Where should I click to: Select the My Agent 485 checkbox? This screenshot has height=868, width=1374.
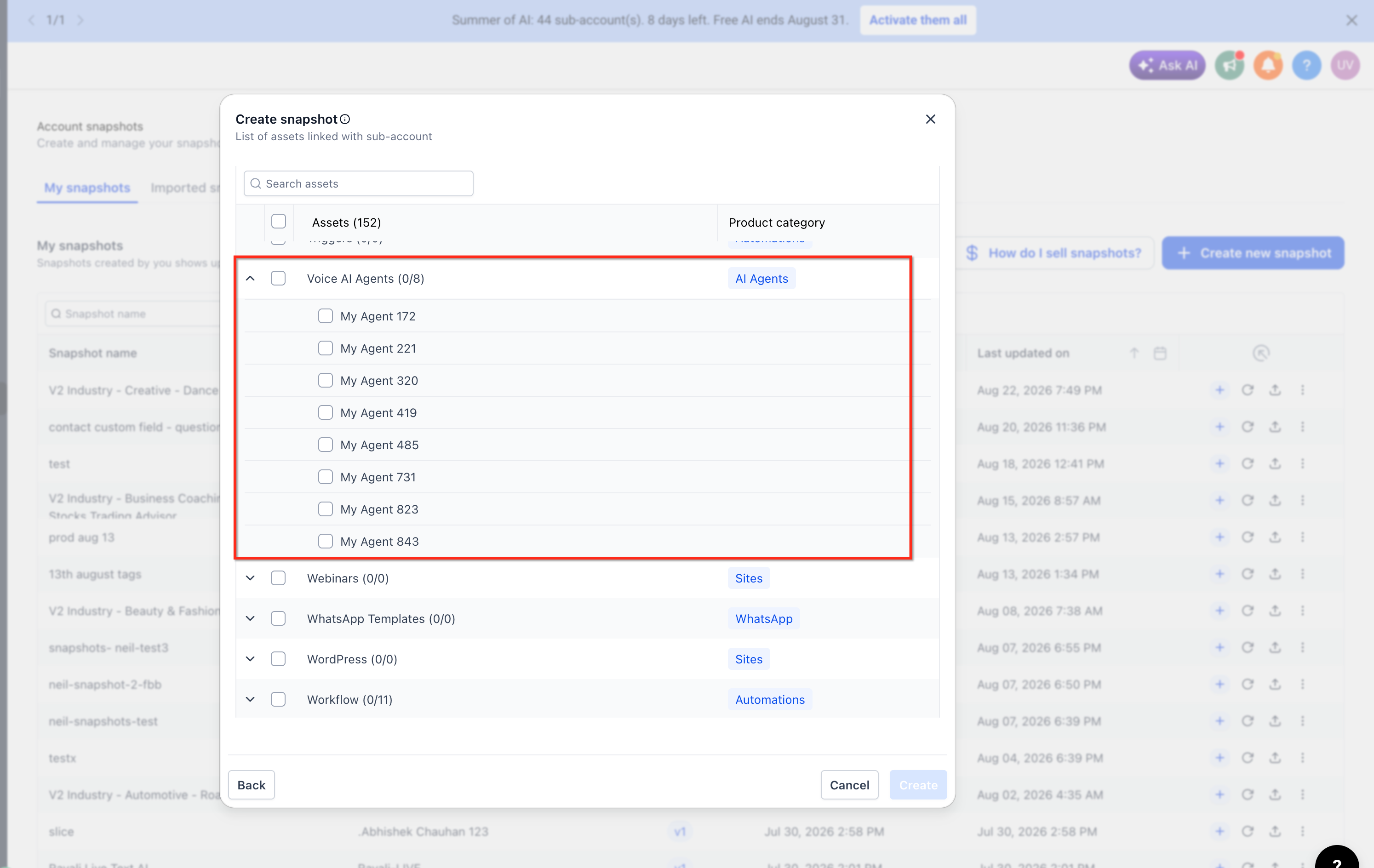(x=325, y=445)
